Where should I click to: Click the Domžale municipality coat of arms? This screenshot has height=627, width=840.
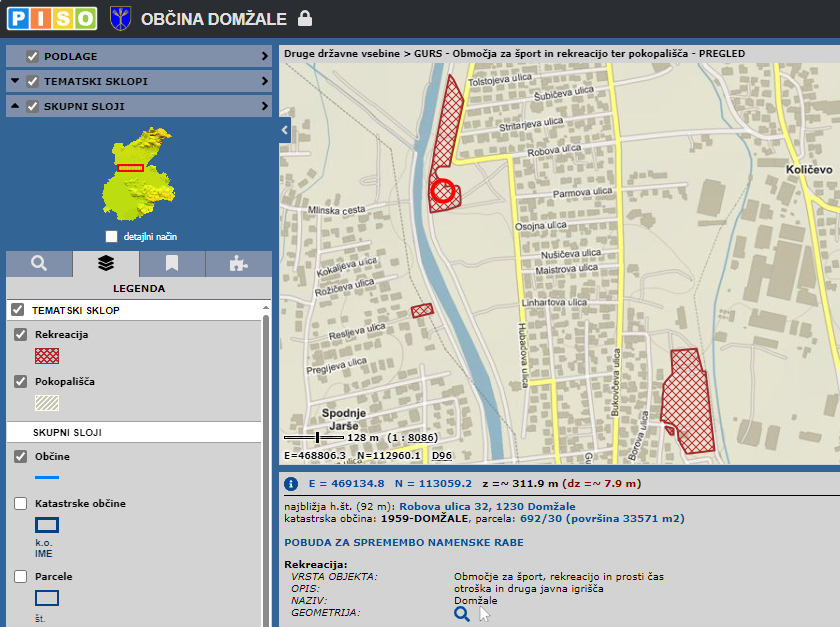pos(120,18)
